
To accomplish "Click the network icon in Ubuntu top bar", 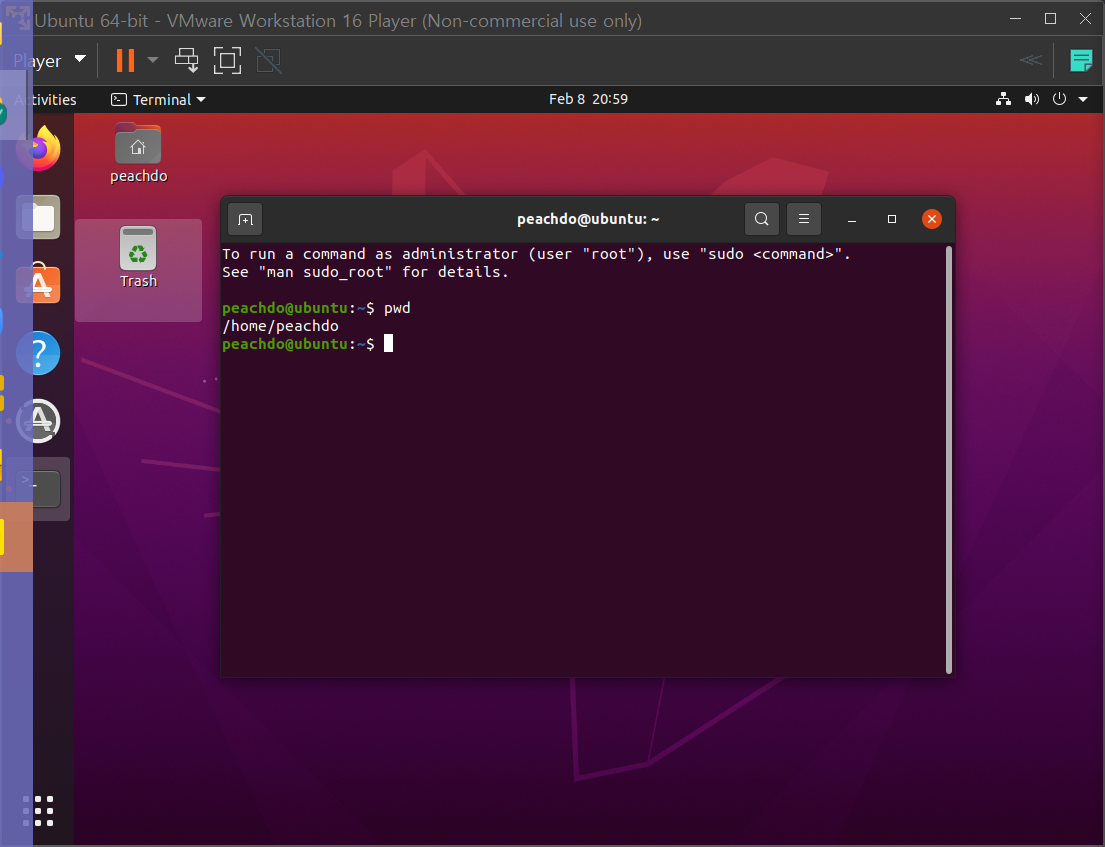I will (1004, 99).
